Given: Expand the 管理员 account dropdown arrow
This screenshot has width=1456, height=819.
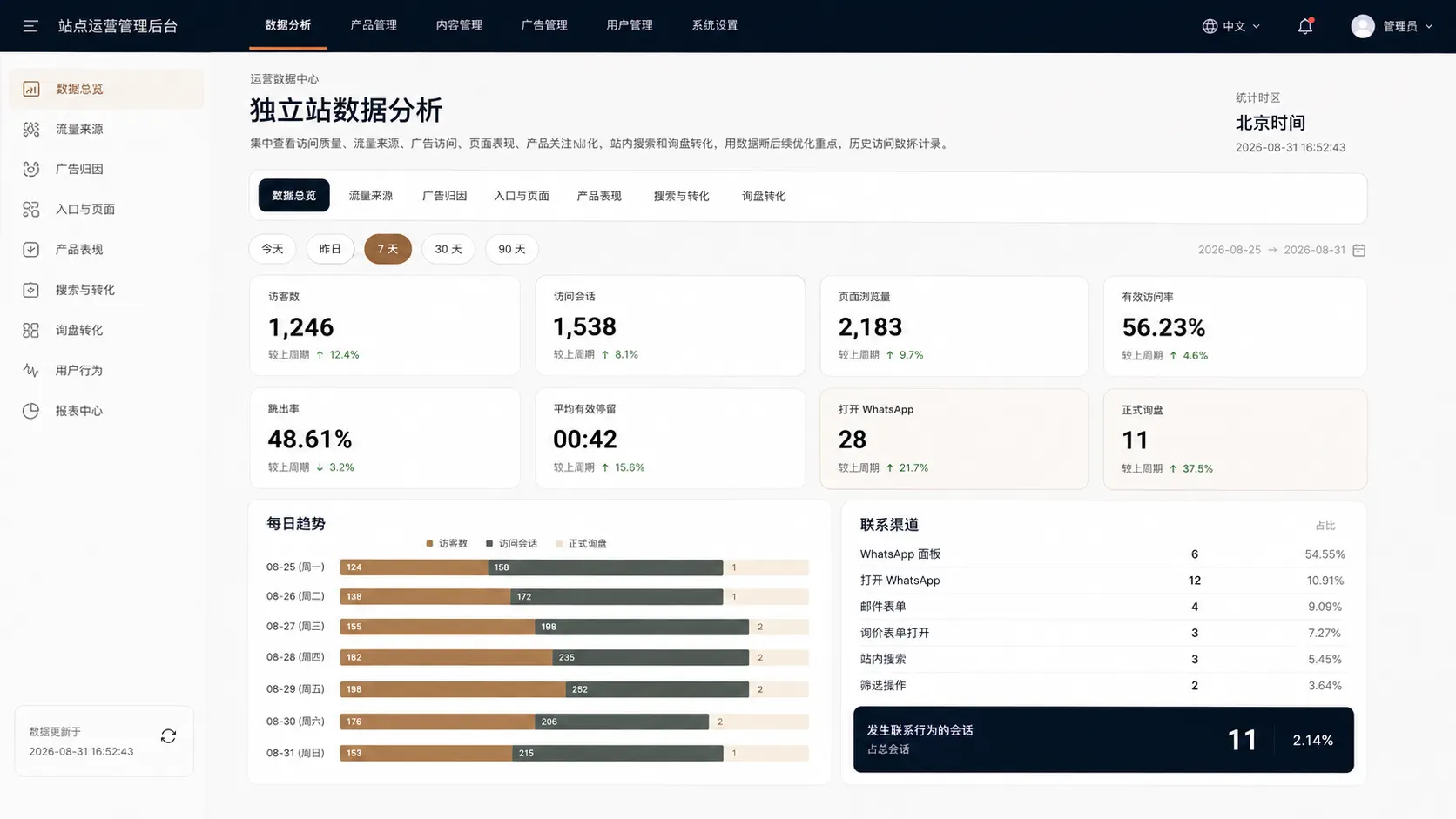Looking at the screenshot, I should click(1428, 26).
